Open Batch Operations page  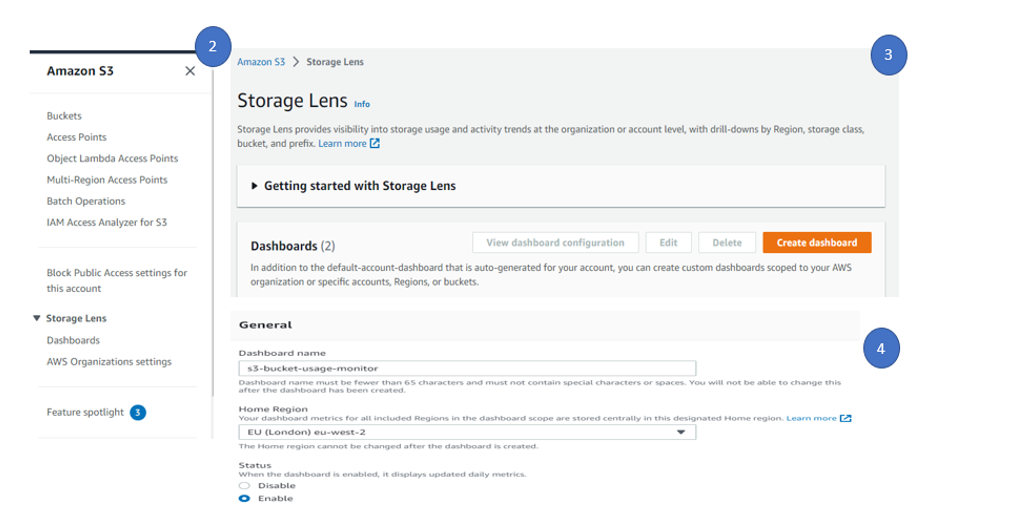pos(86,201)
